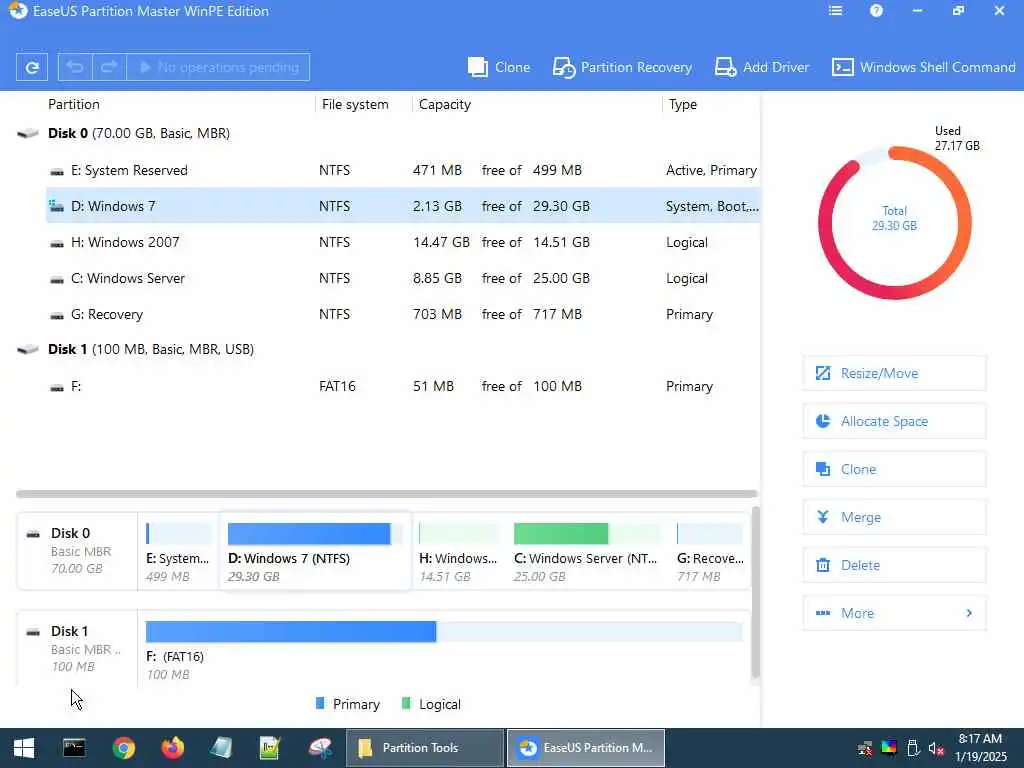Switch to EaseUS Partition M... taskbar button

click(x=586, y=748)
